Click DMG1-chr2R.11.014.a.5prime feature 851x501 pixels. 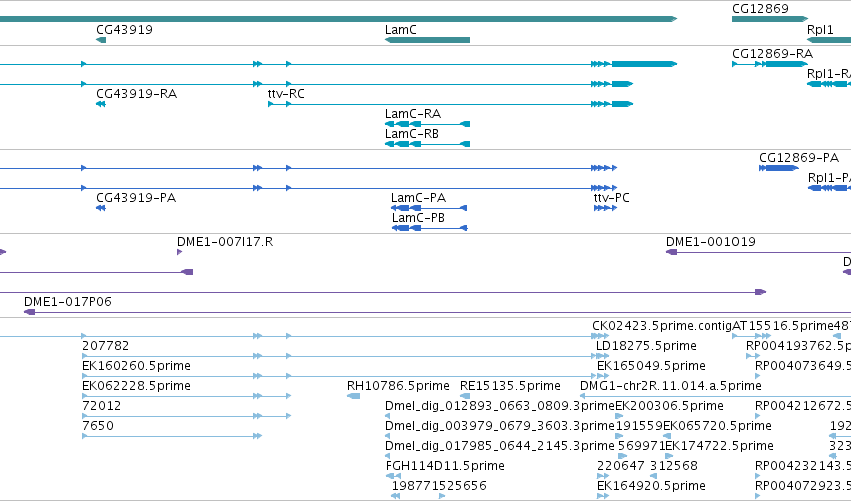671,386
